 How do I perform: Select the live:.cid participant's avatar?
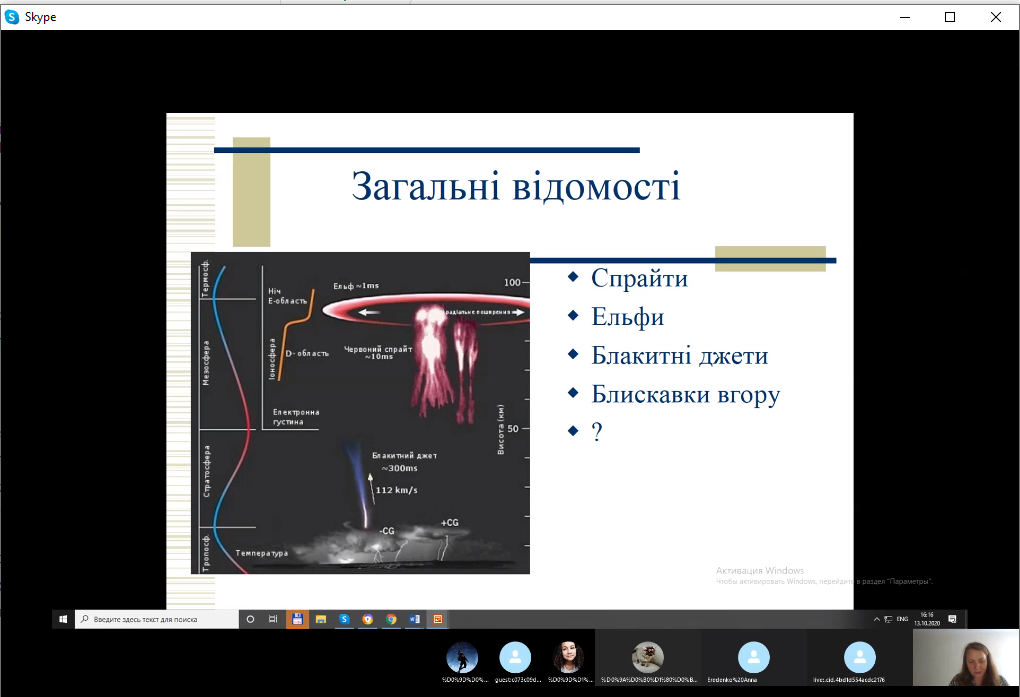[860, 658]
